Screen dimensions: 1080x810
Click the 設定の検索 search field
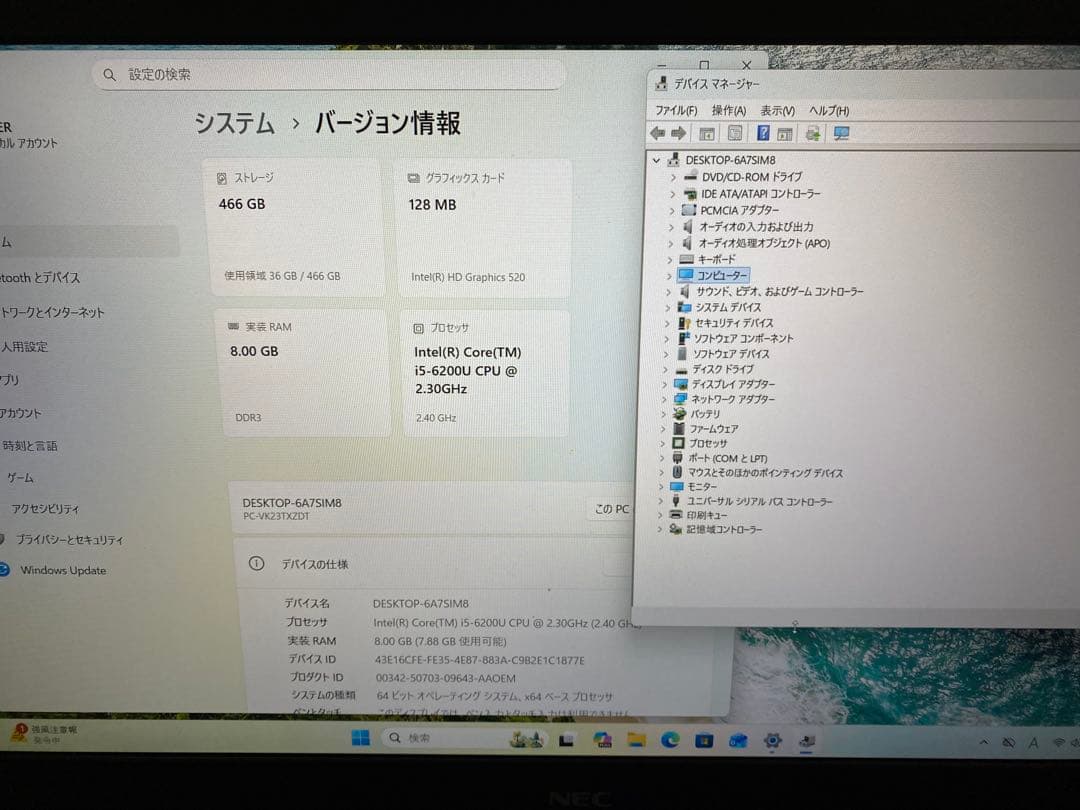[x=329, y=74]
